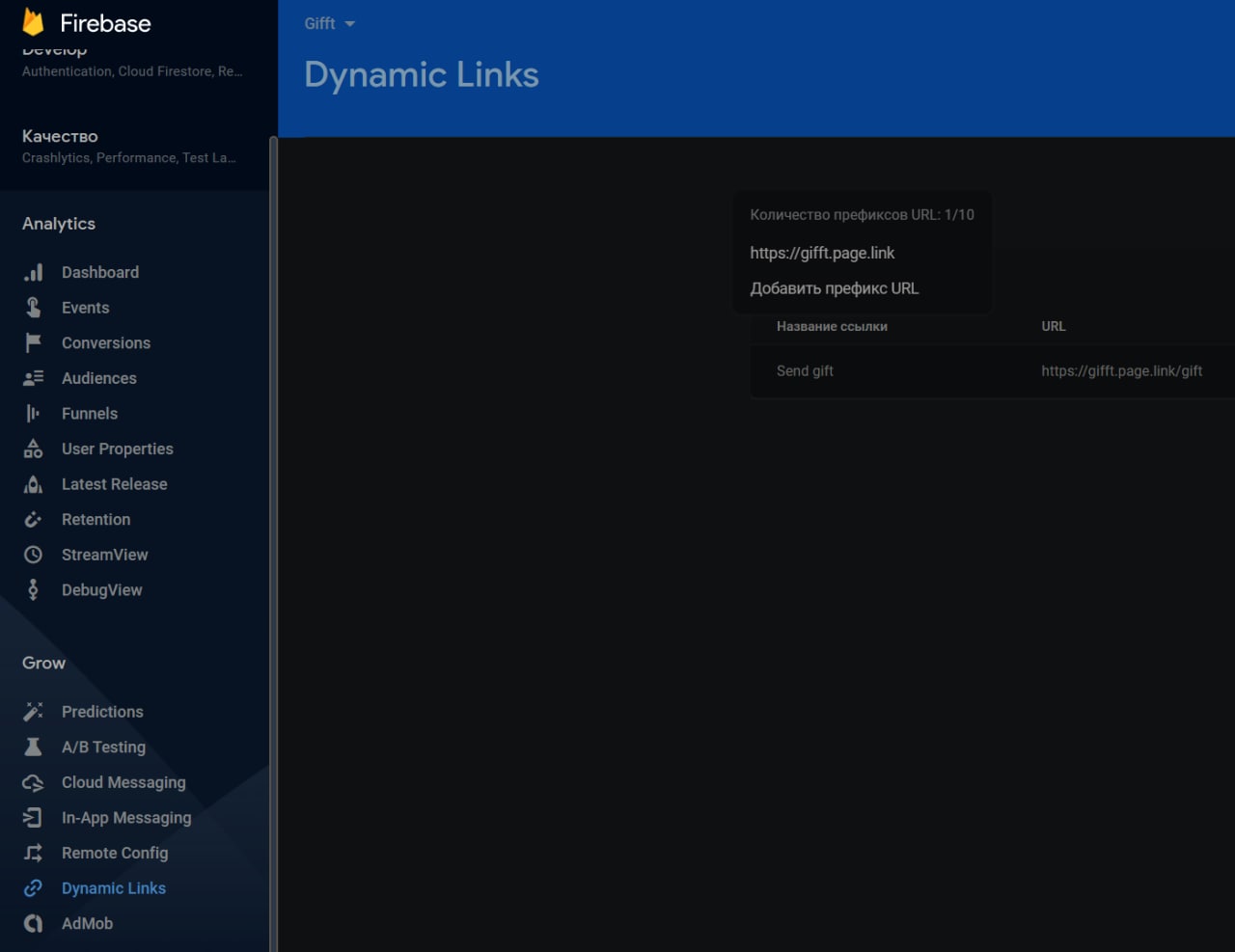The height and width of the screenshot is (952, 1235).
Task: Open Predictions under Grow
Action: [102, 712]
